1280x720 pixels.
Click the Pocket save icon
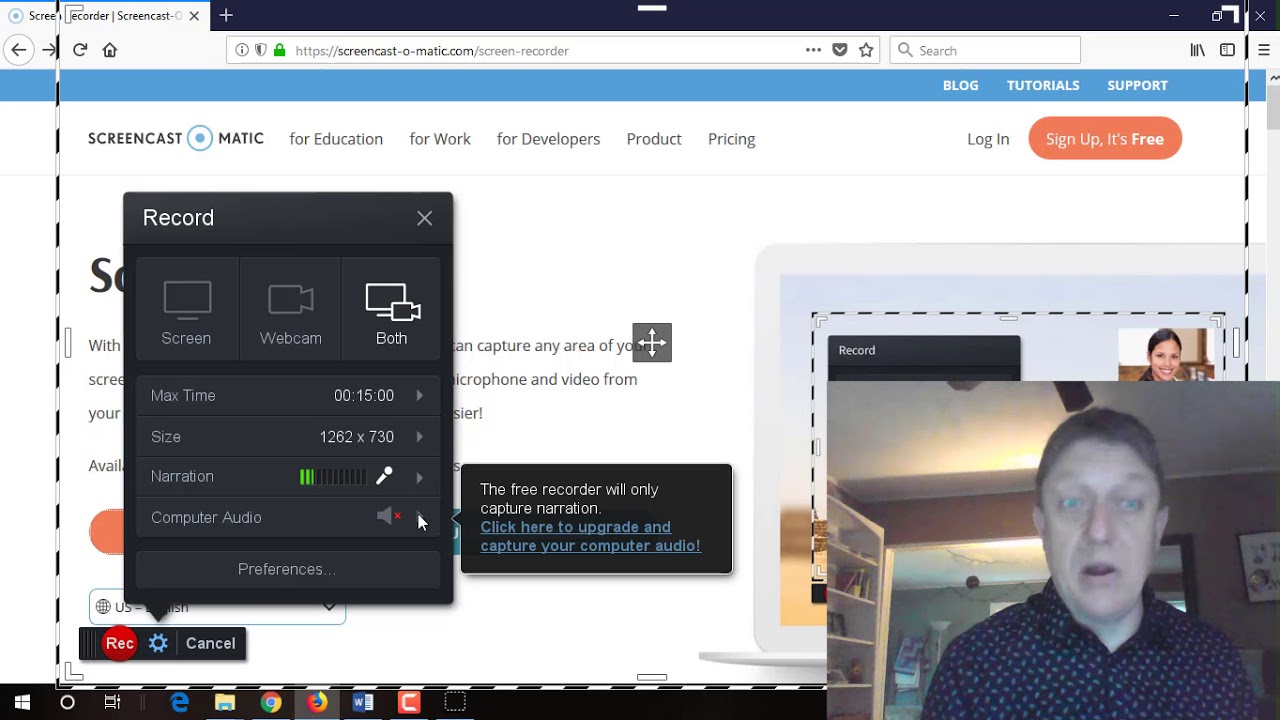[840, 50]
